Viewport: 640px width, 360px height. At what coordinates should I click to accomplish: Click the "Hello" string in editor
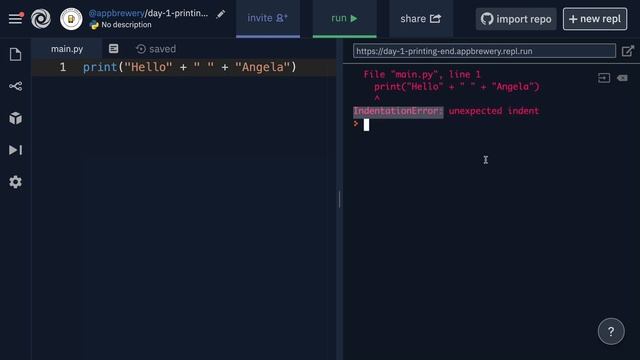tap(148, 67)
